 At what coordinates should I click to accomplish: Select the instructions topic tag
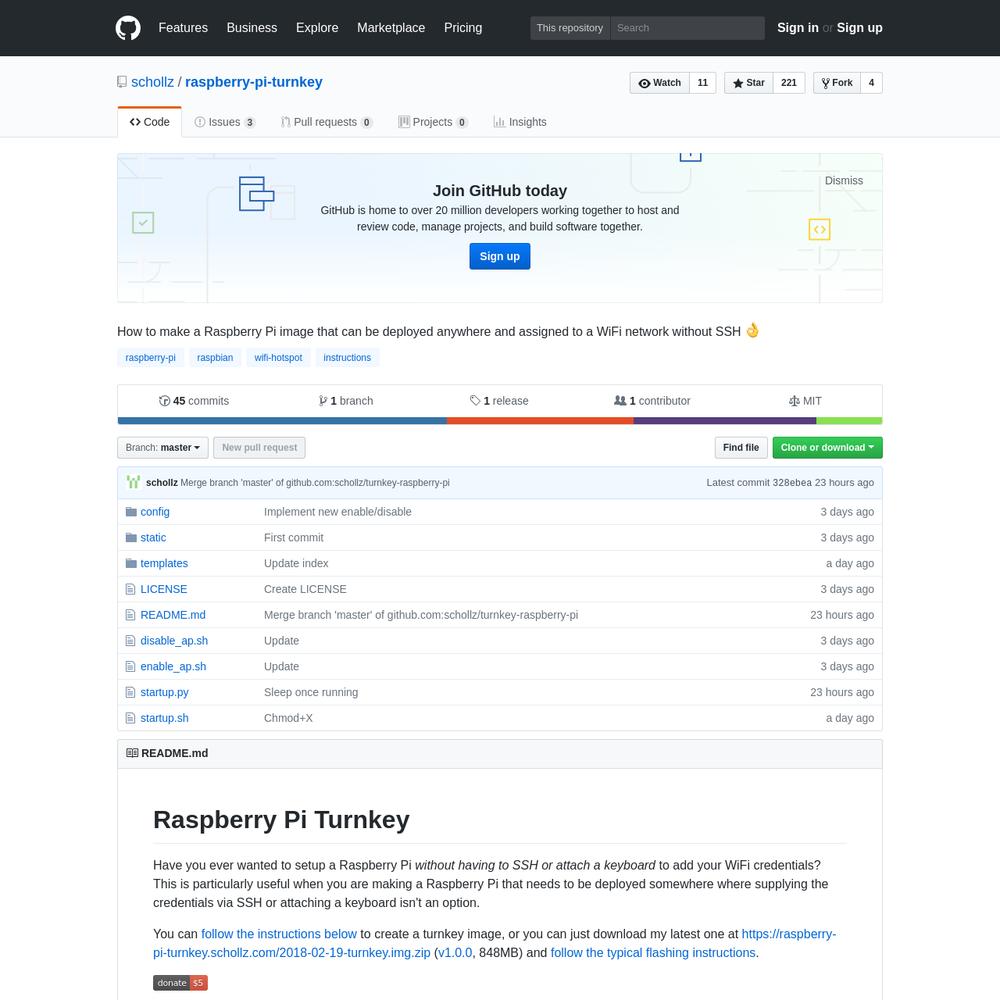coord(347,358)
